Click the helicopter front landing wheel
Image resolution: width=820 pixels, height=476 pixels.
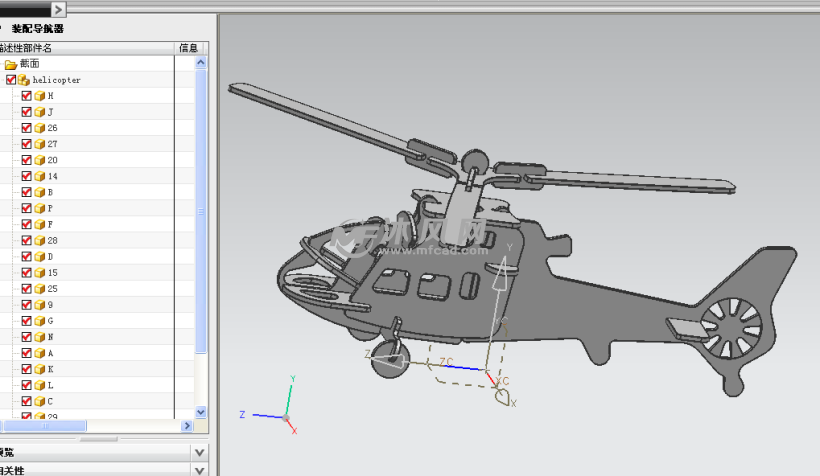click(x=390, y=359)
